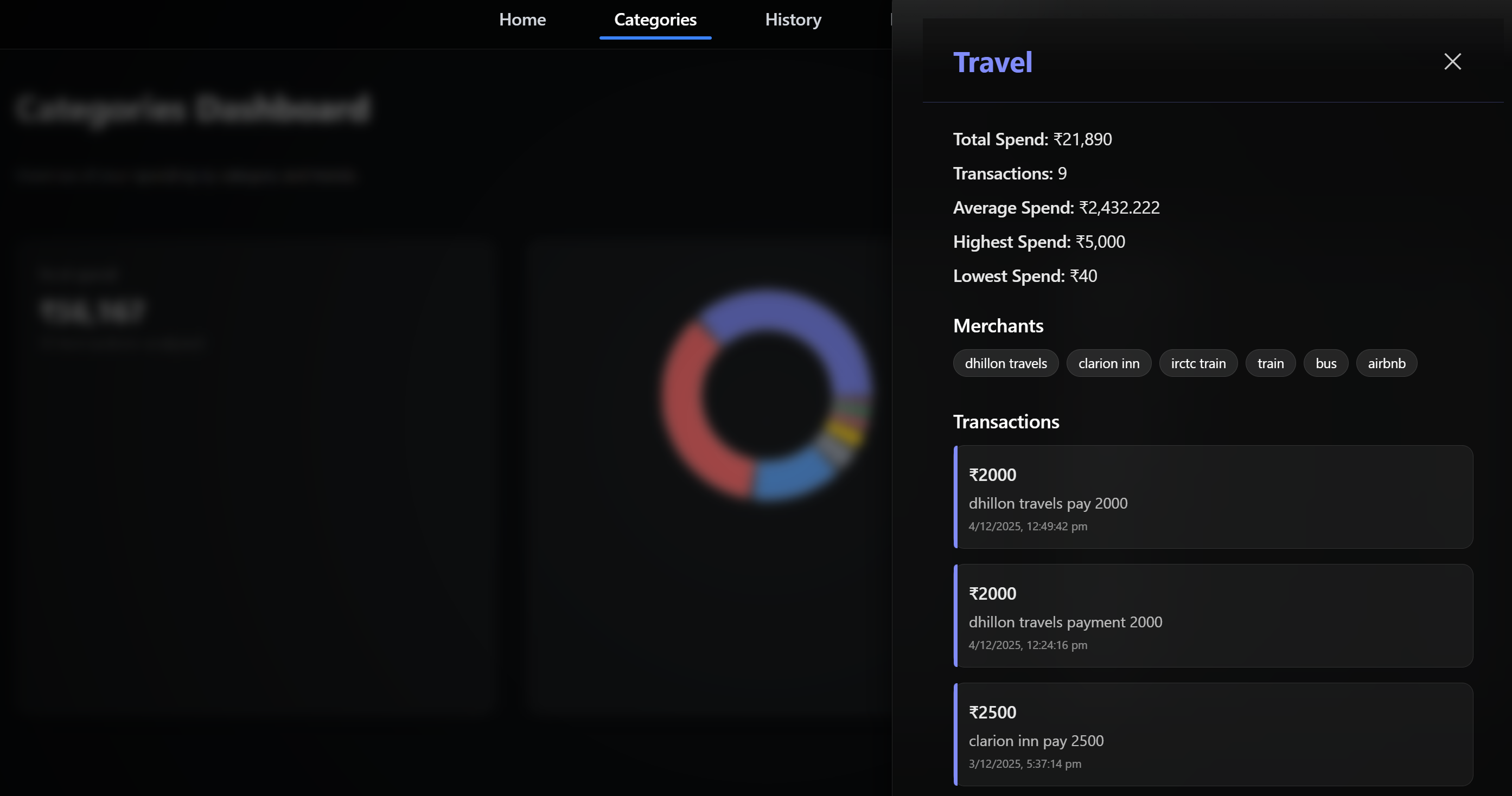The height and width of the screenshot is (796, 1512).
Task: Click the 3/12/2025, 5:37:14 pm timestamp
Action: pyautogui.click(x=1025, y=764)
